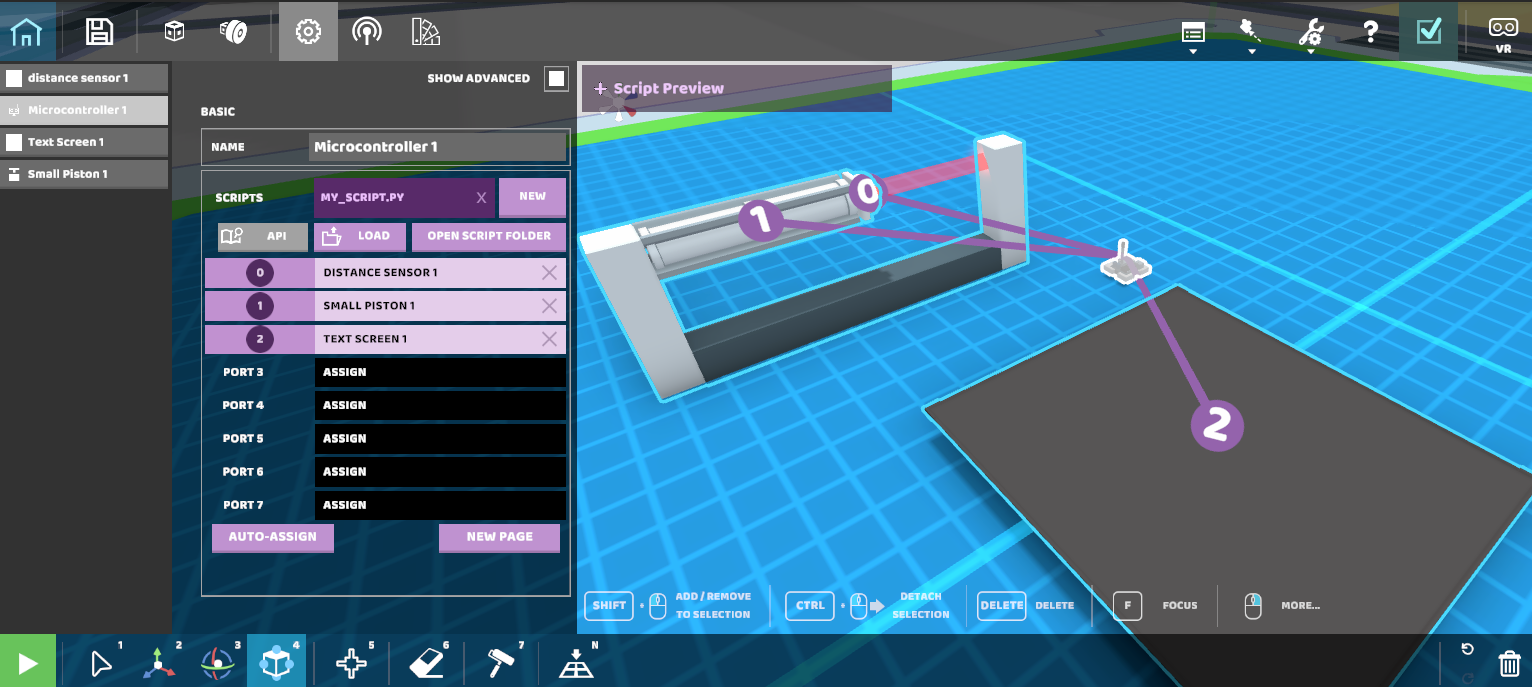Choose the Move axes tool
The width and height of the screenshot is (1532, 687).
point(157,663)
